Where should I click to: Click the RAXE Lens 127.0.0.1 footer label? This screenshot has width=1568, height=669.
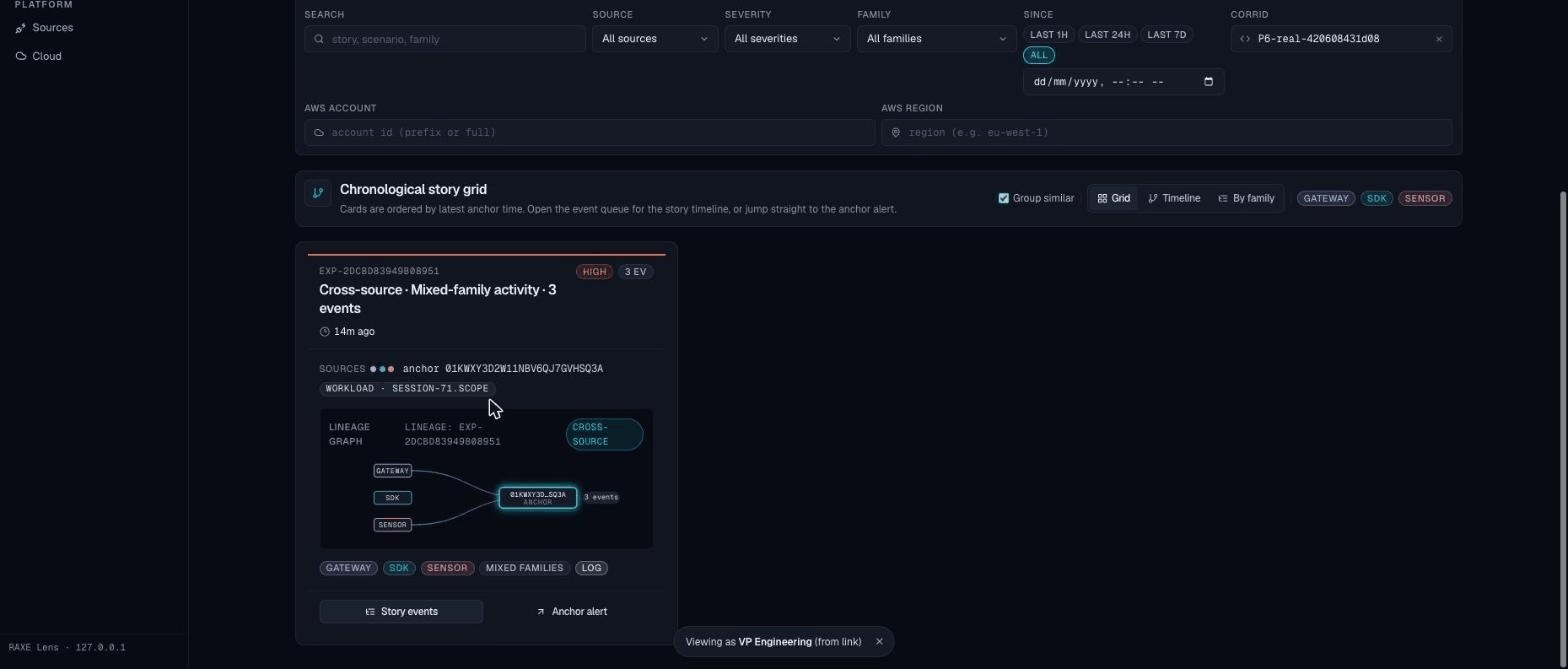click(67, 648)
